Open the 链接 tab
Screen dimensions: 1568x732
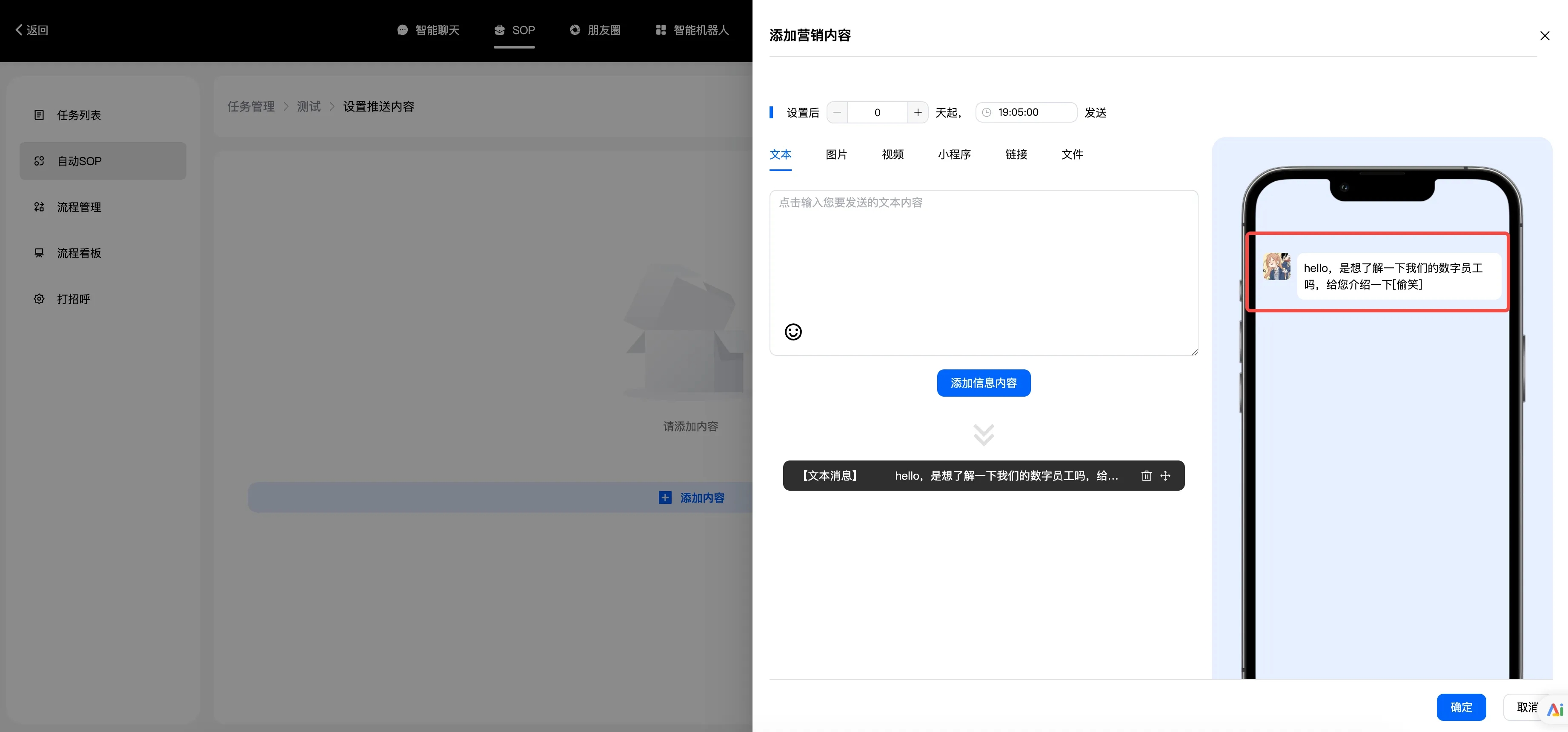point(1016,154)
